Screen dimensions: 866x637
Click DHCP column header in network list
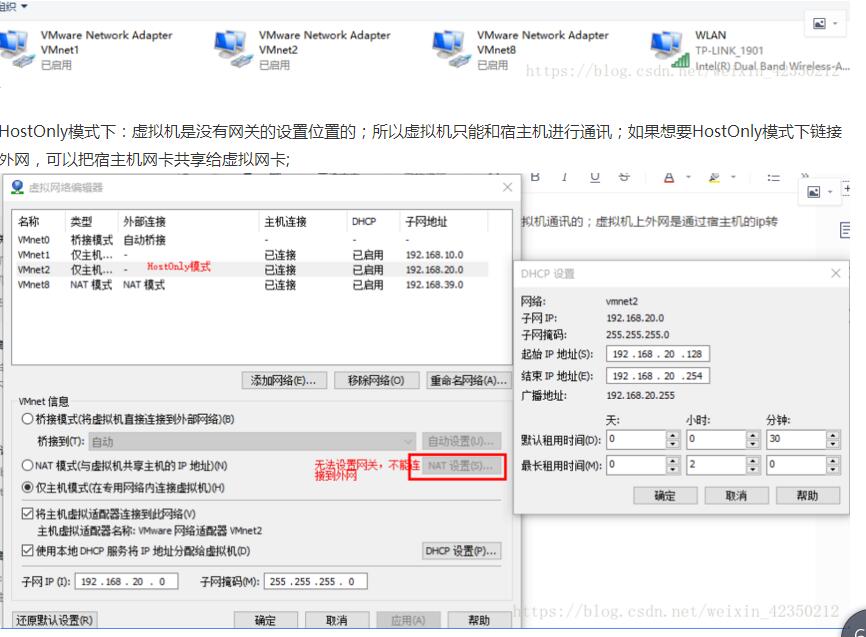pyautogui.click(x=373, y=222)
